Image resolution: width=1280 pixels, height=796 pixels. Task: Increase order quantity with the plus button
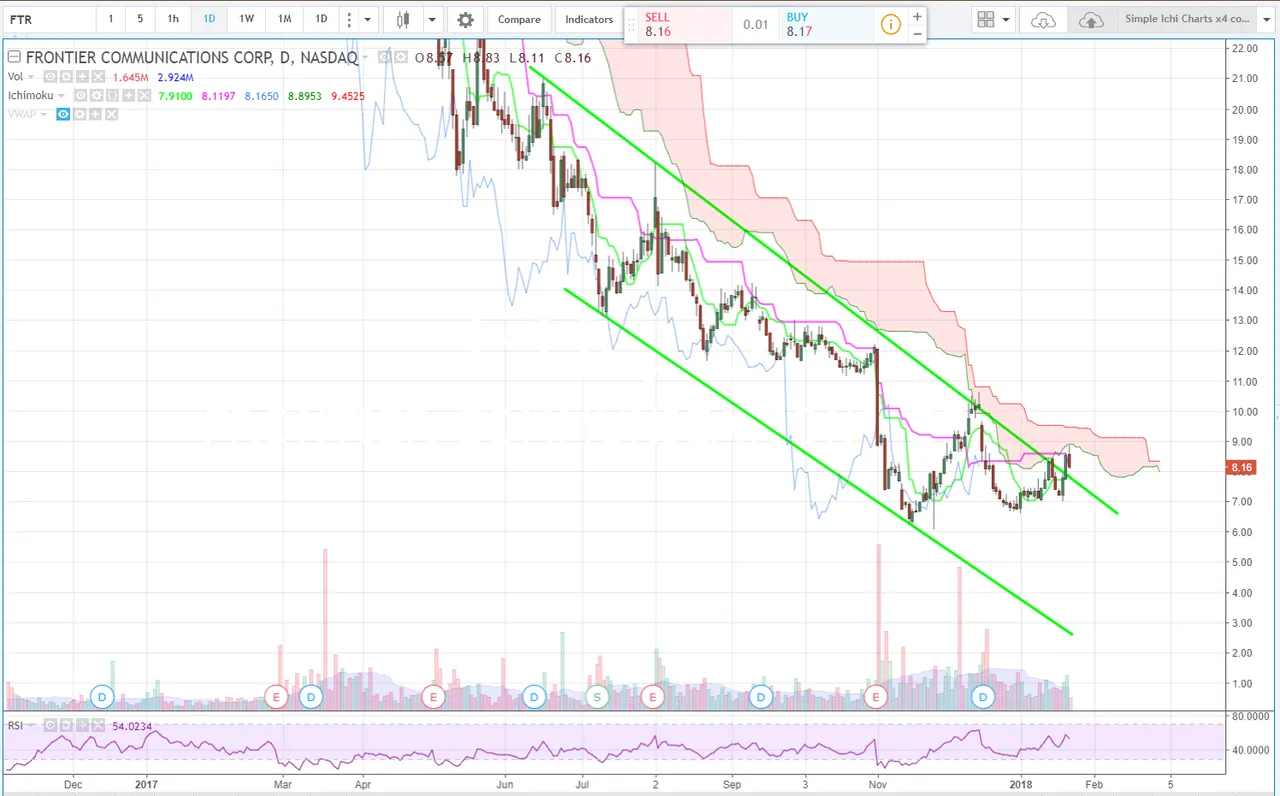tap(917, 17)
